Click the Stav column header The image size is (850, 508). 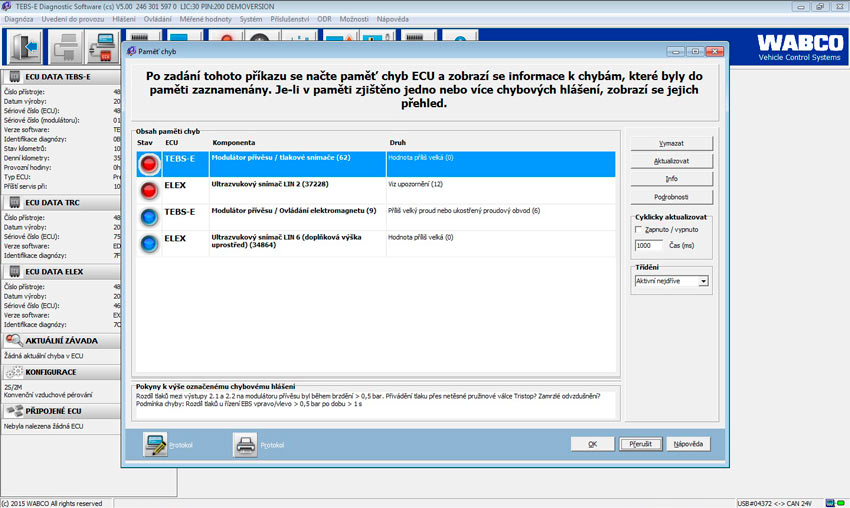point(145,143)
